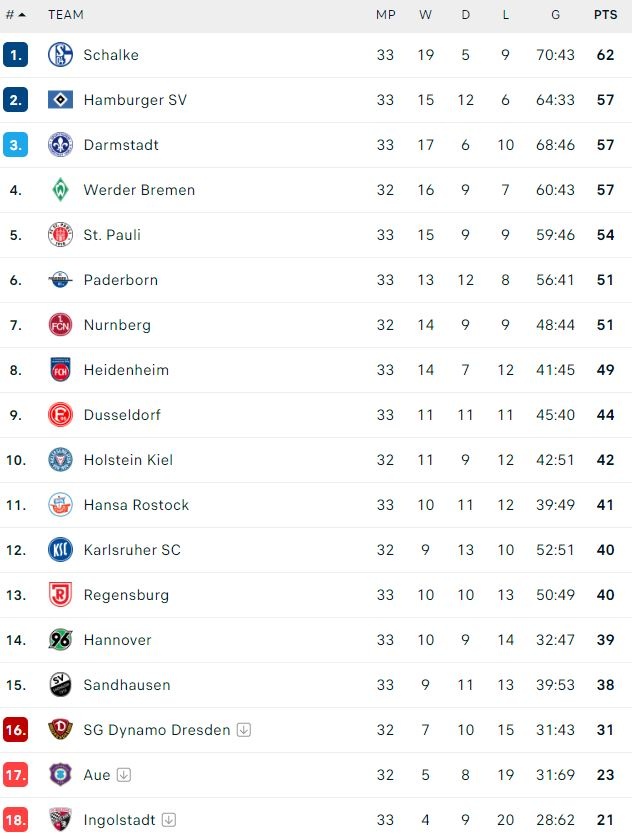This screenshot has width=632, height=839.
Task: Click the Schalke club crest
Action: click(x=60, y=55)
